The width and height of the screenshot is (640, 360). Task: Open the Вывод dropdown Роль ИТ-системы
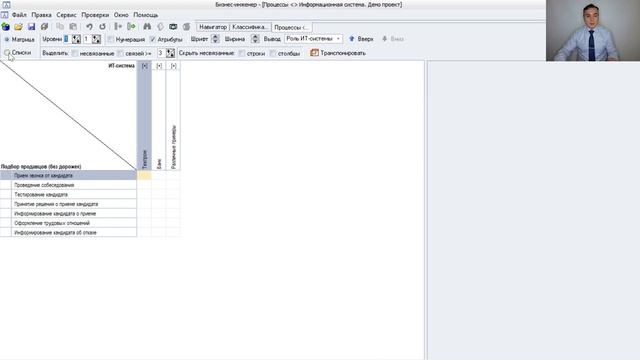[313, 39]
